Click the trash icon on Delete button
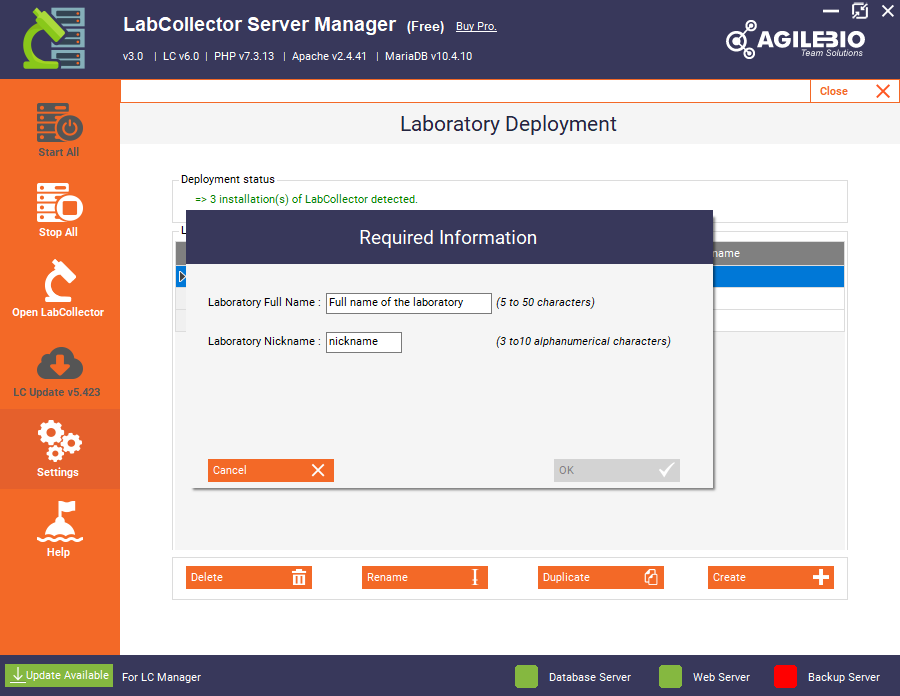The height and width of the screenshot is (696, 900). point(299,577)
